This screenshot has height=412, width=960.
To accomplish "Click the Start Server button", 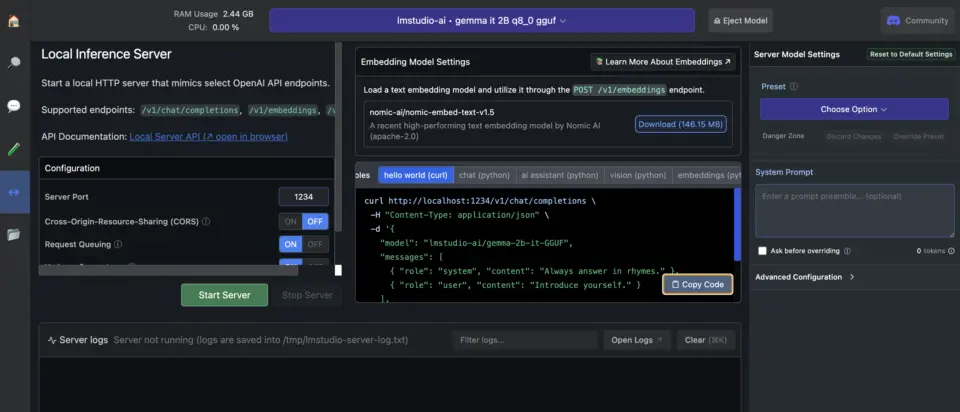I will [x=224, y=295].
